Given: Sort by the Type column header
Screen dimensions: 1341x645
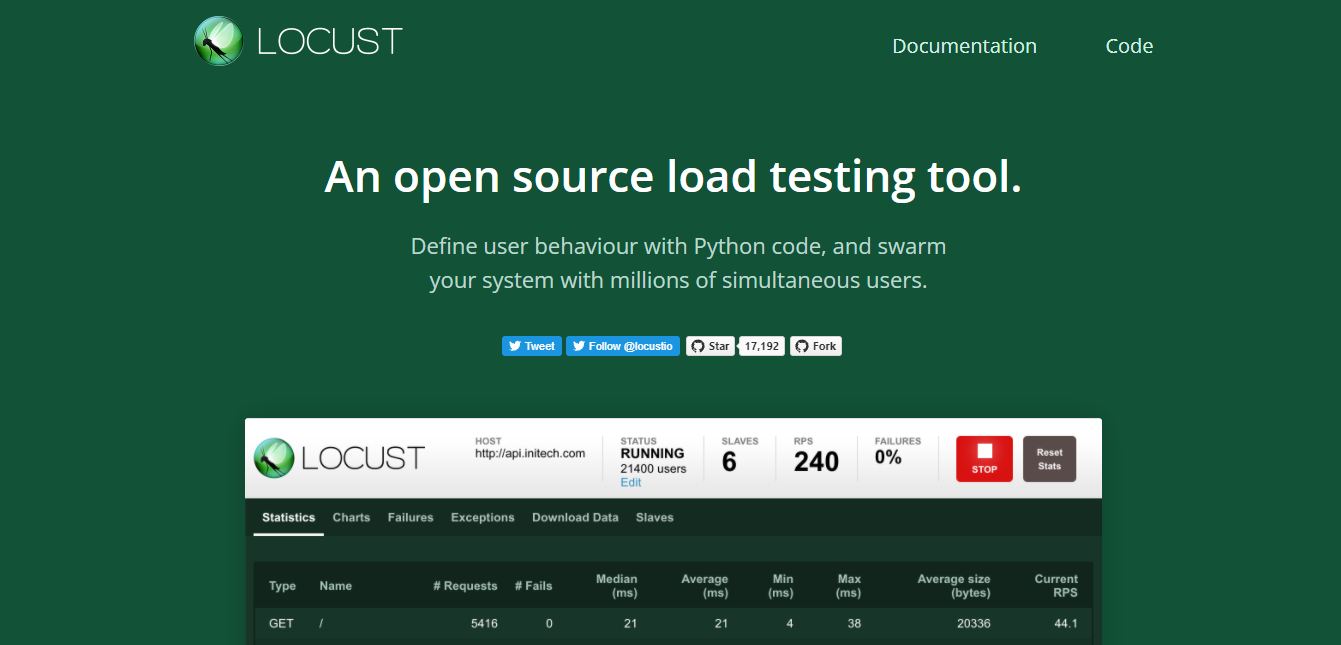Looking at the screenshot, I should (283, 586).
